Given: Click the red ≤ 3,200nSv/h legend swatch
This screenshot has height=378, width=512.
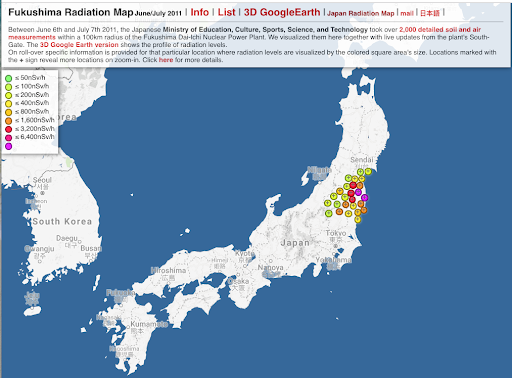Looking at the screenshot, I should [9, 129].
